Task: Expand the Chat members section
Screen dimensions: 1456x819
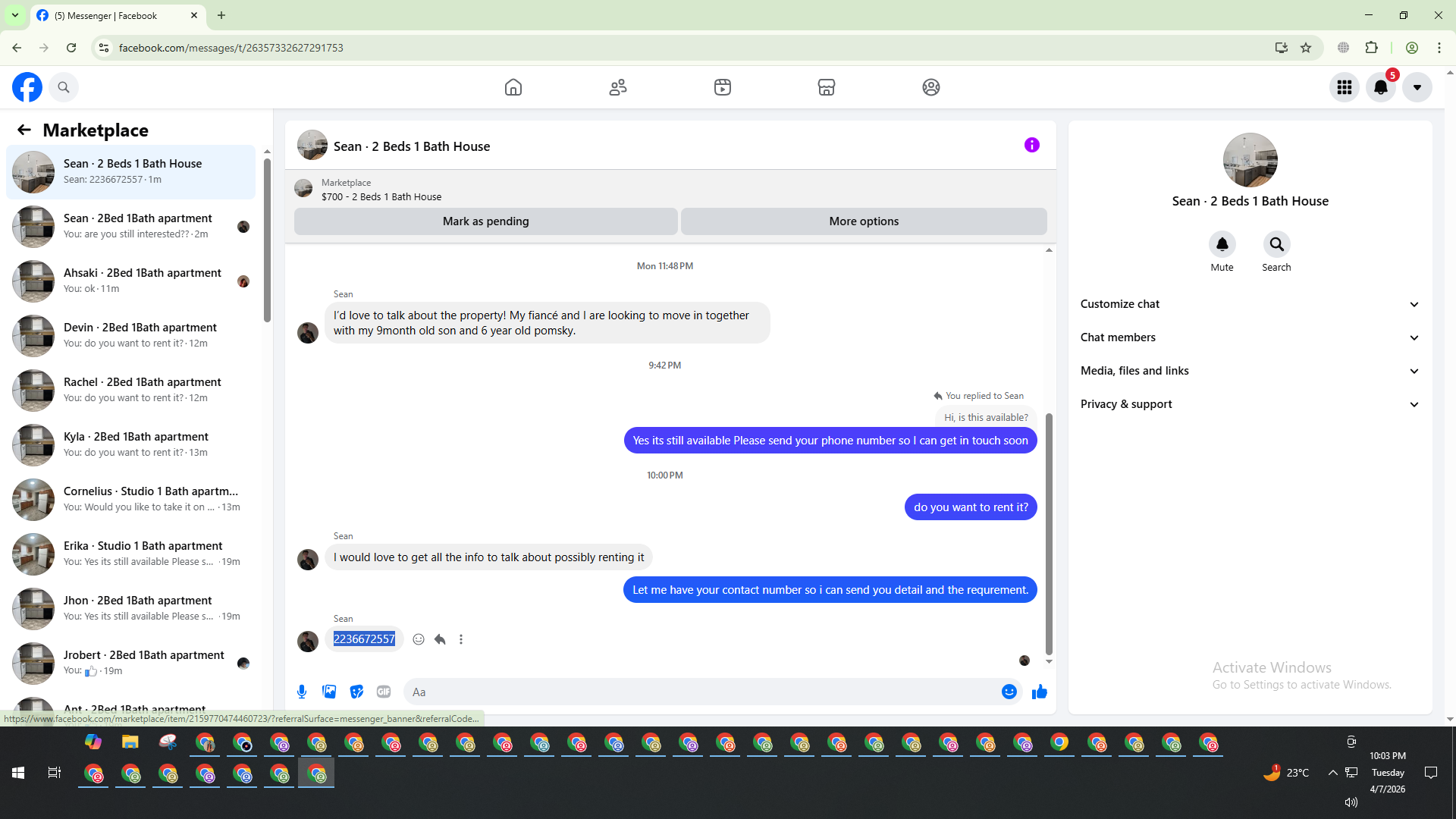Action: tap(1250, 337)
